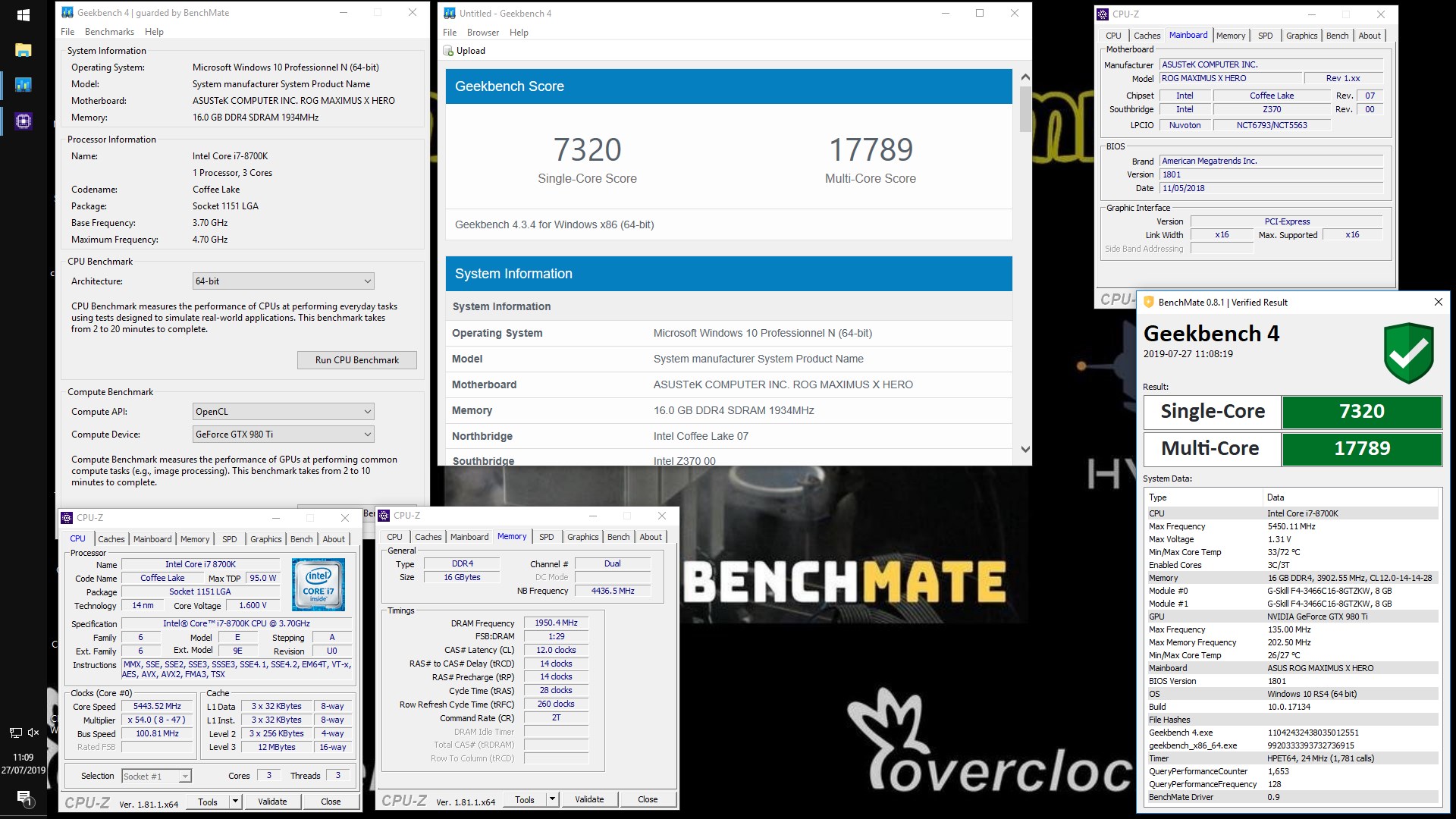
Task: Click the network display tray icon
Action: tap(15, 733)
